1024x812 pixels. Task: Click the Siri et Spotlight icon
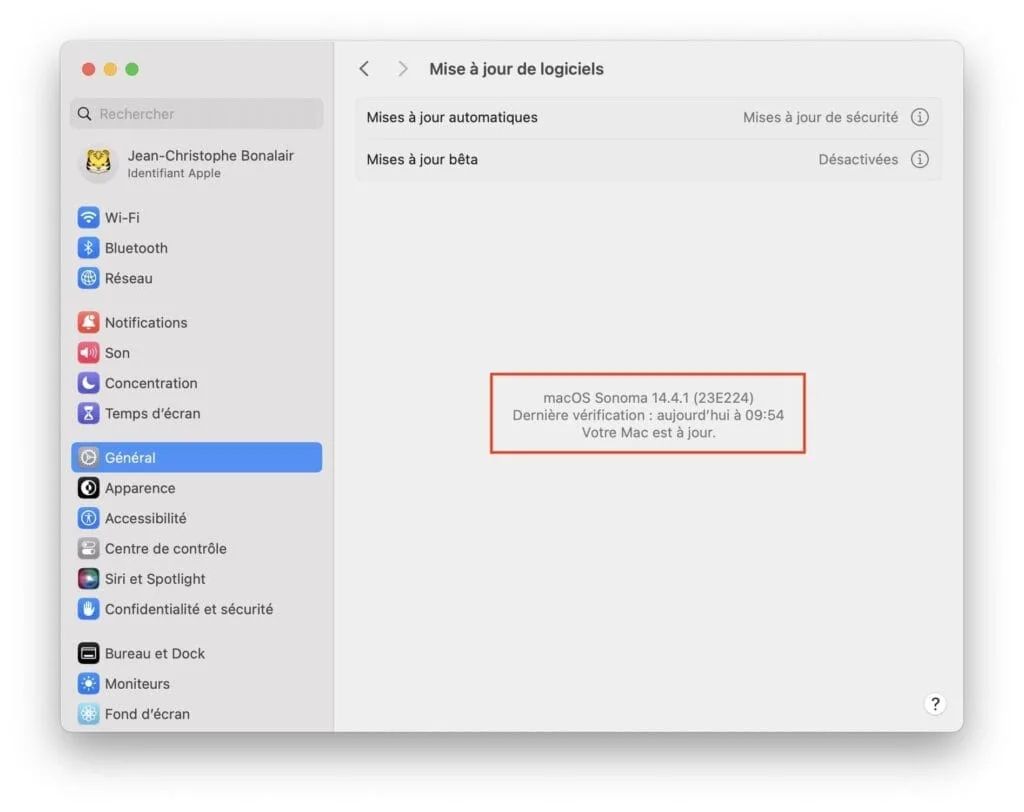pos(89,579)
